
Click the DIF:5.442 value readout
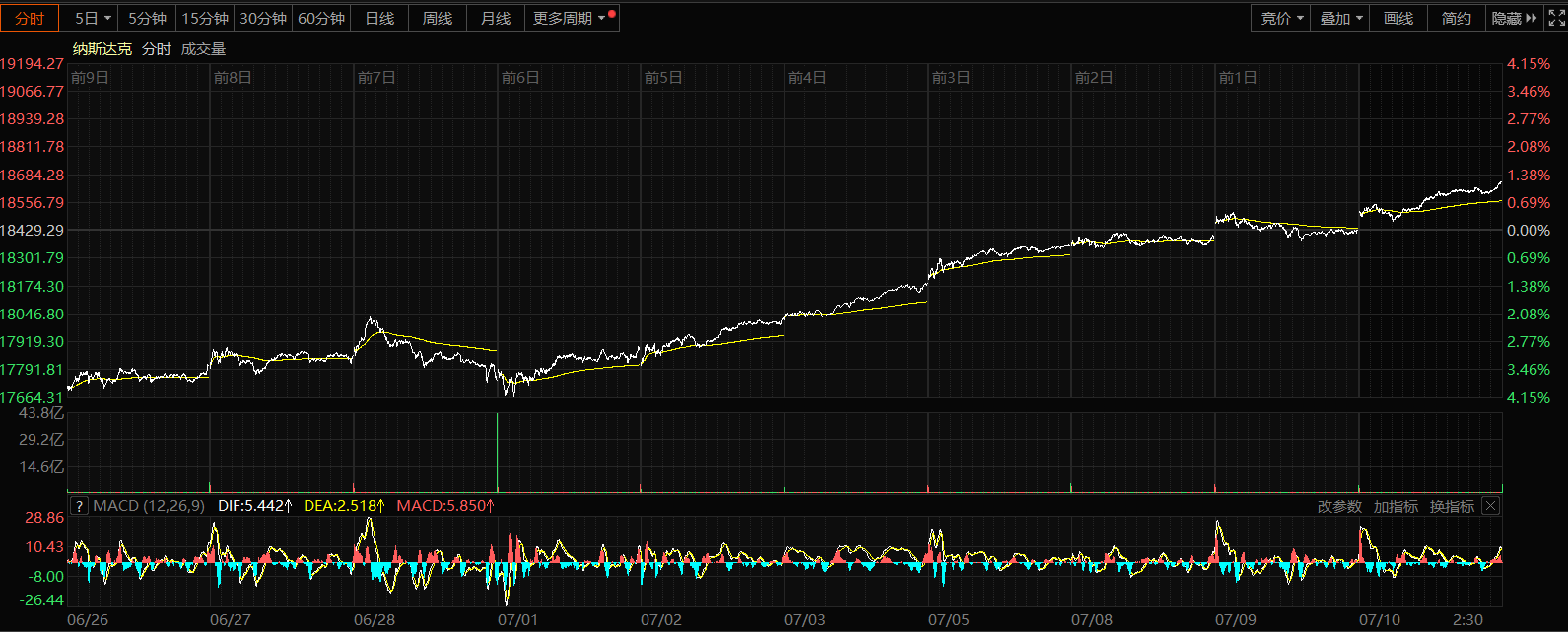point(255,506)
